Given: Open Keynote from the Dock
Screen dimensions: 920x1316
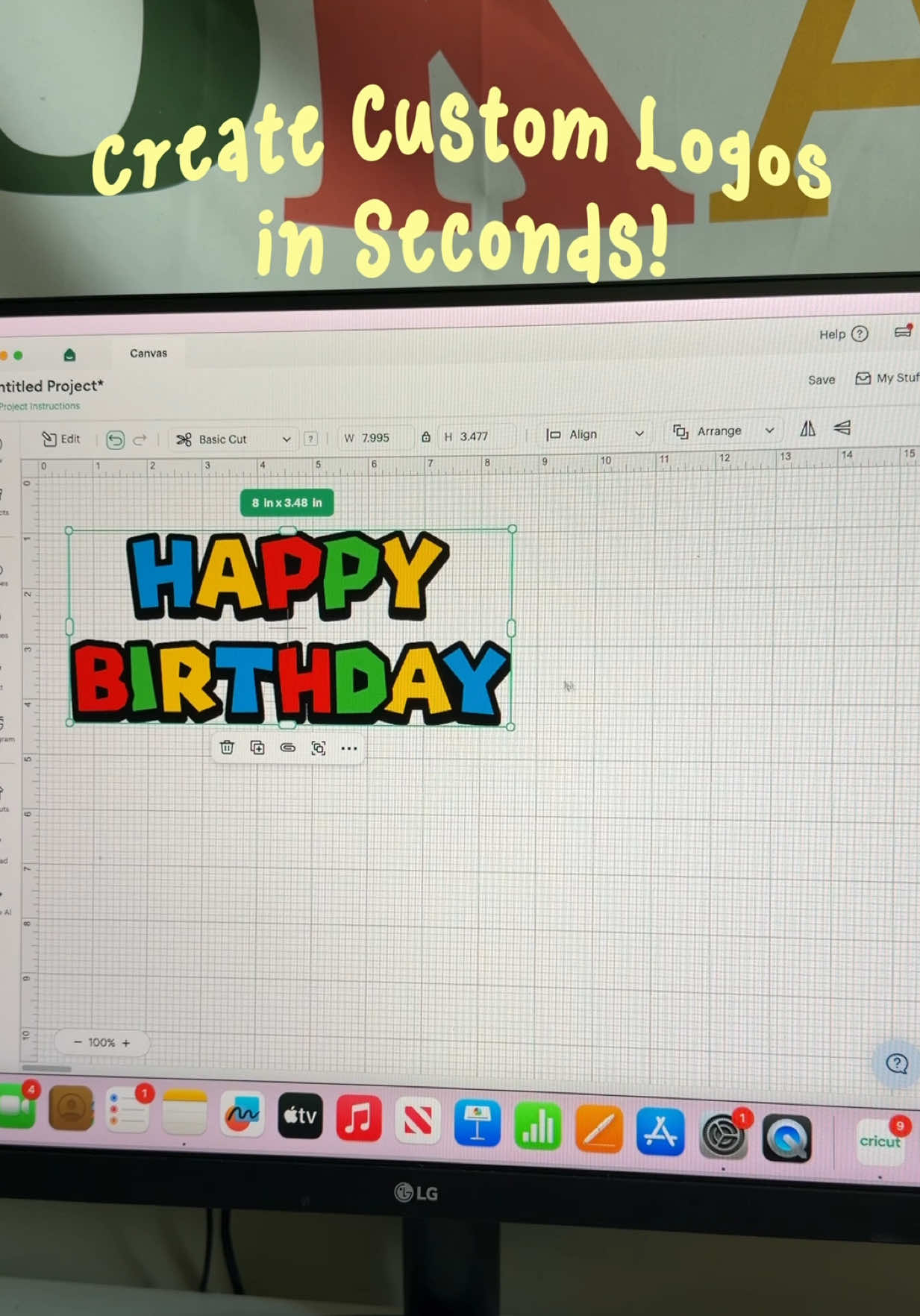Looking at the screenshot, I should (x=478, y=1123).
